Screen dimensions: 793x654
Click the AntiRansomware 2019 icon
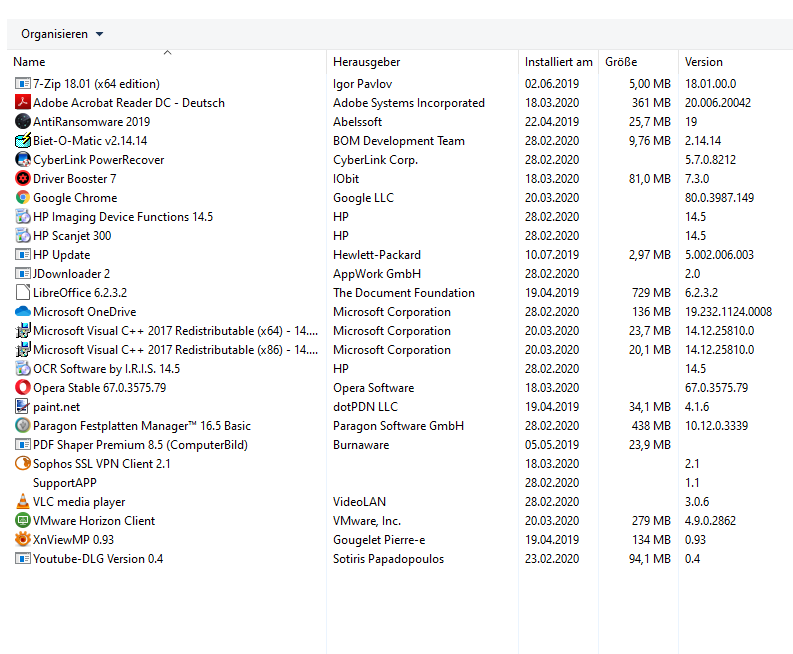point(23,121)
